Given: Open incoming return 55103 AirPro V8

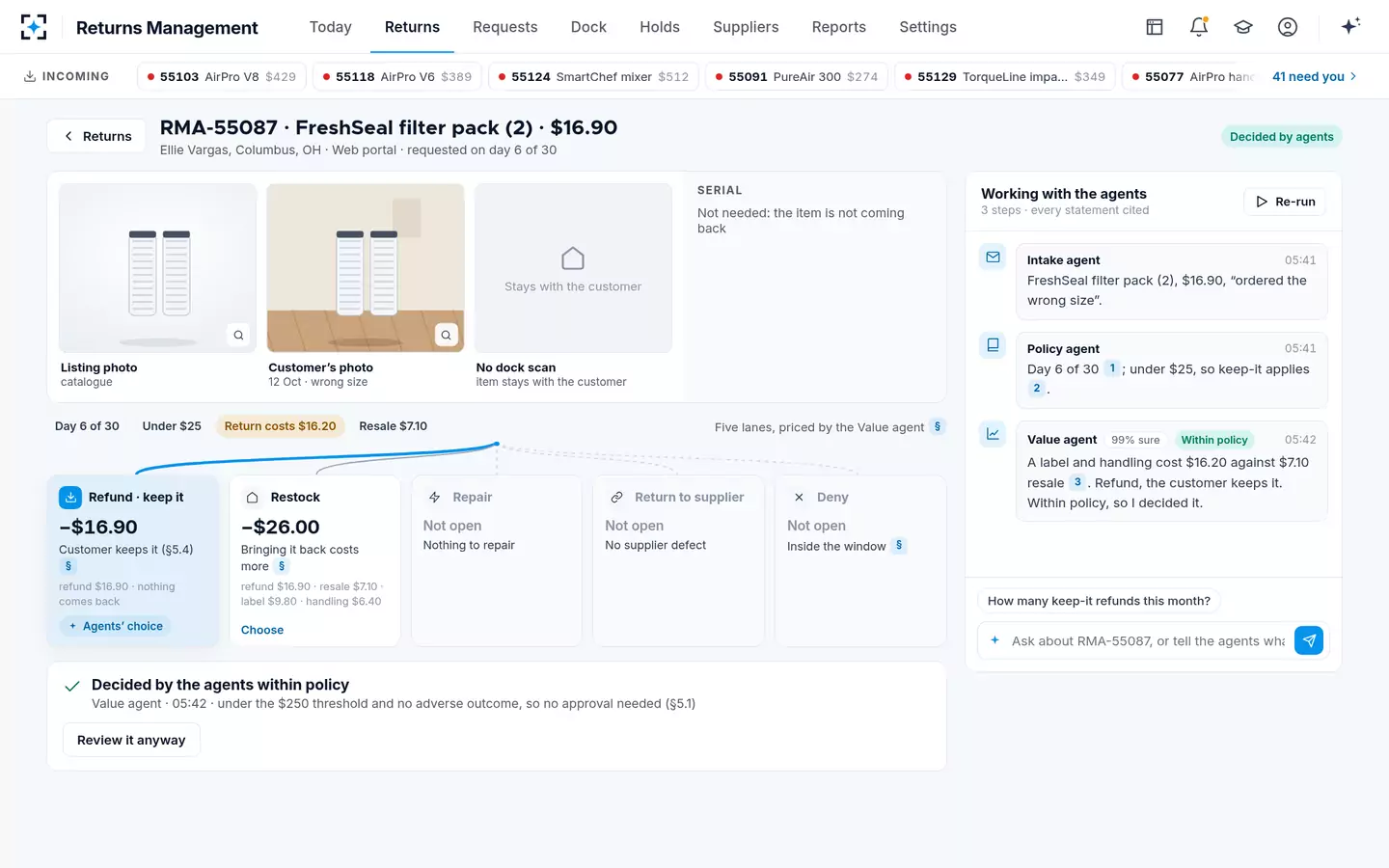Looking at the screenshot, I should tap(222, 76).
